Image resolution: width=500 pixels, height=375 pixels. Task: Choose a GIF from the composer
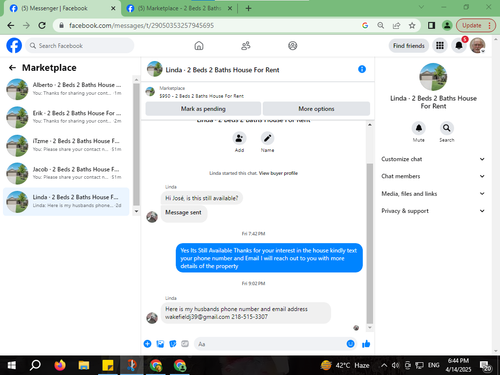[x=185, y=344]
